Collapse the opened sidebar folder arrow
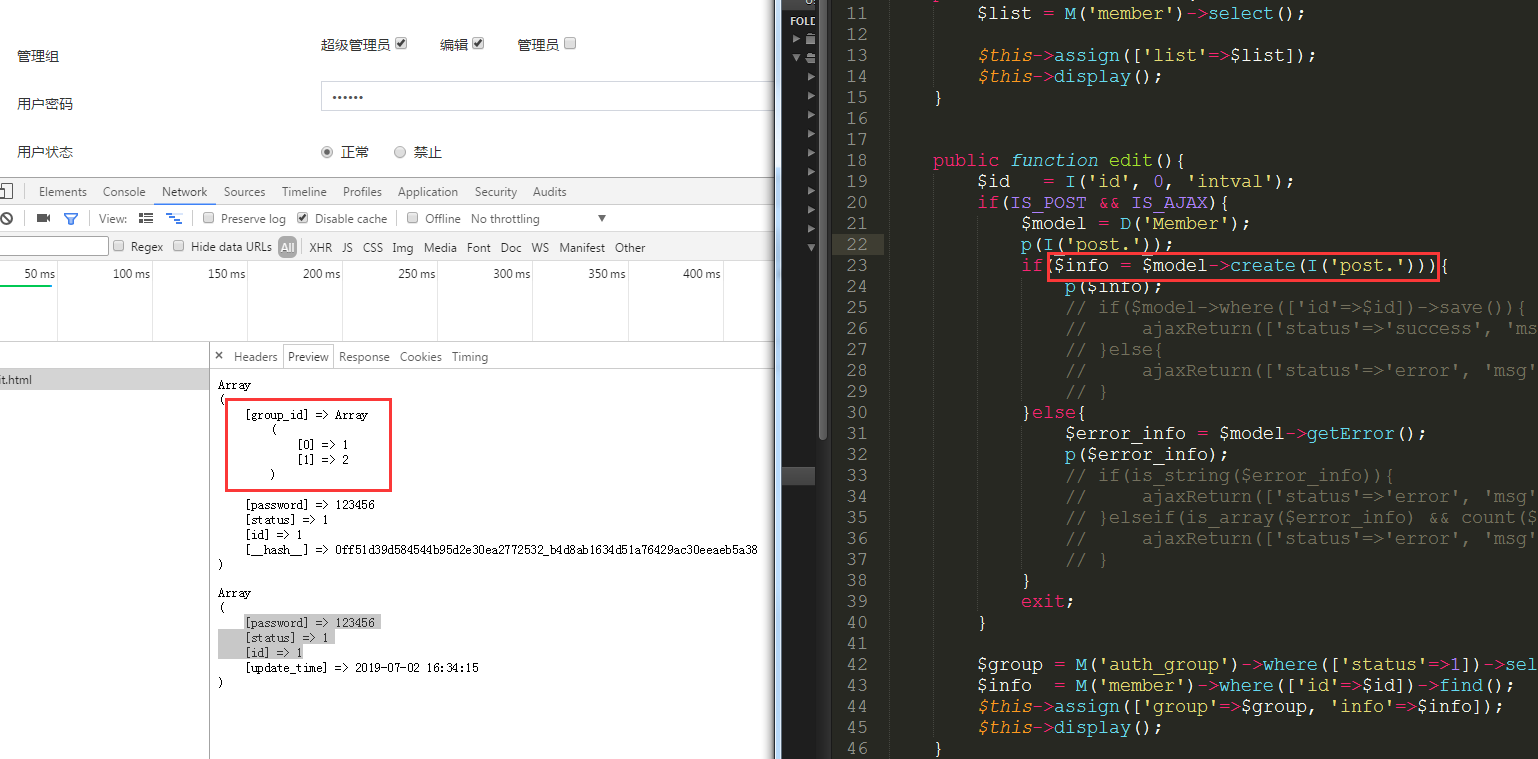The width and height of the screenshot is (1538, 759). tap(797, 58)
